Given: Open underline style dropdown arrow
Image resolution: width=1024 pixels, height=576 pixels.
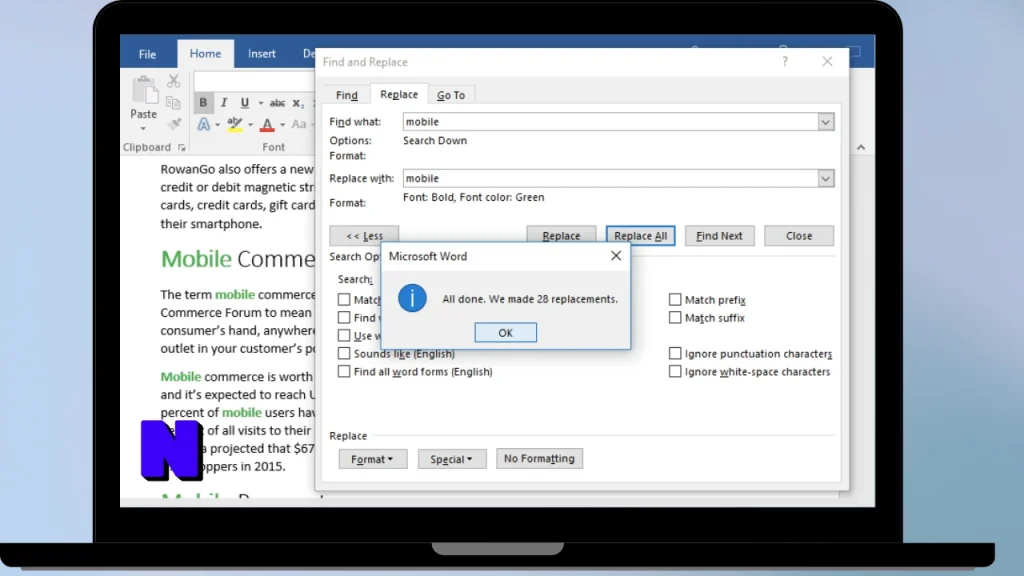Looking at the screenshot, I should pos(261,103).
